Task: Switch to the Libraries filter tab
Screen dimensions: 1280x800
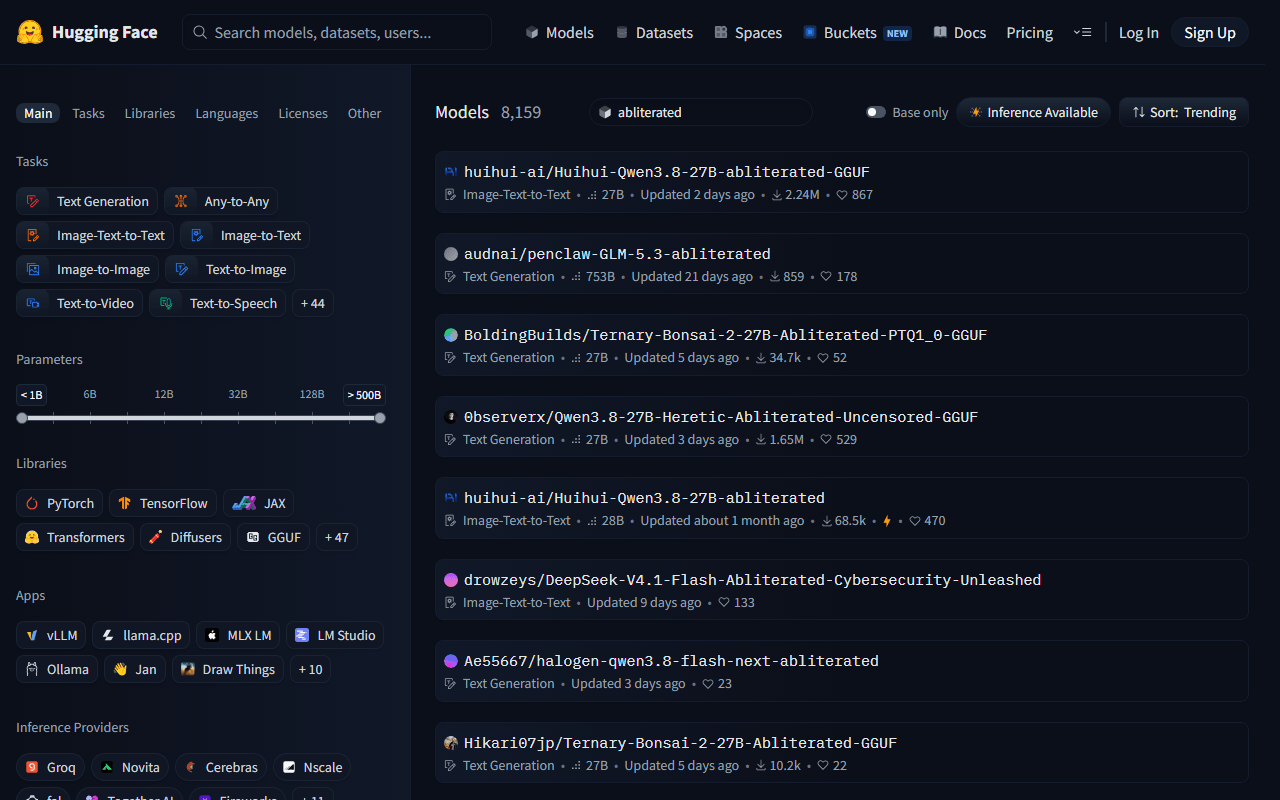Action: [150, 113]
